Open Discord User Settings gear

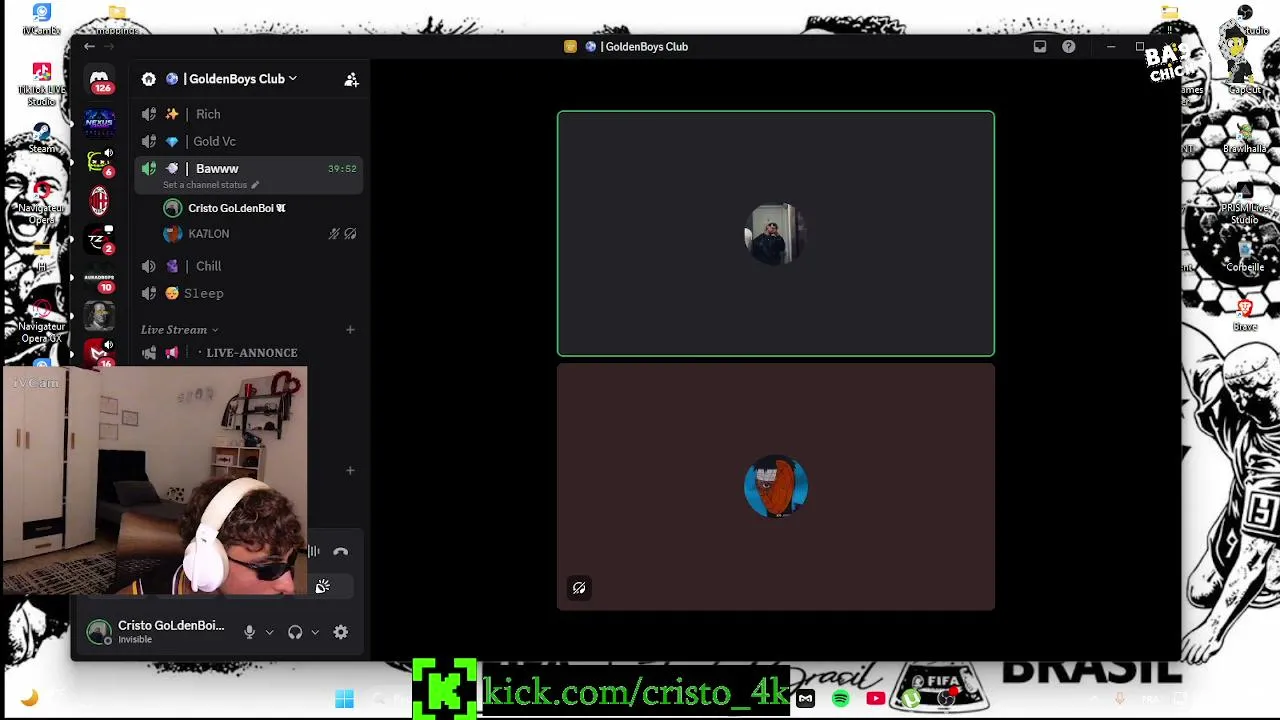point(341,632)
